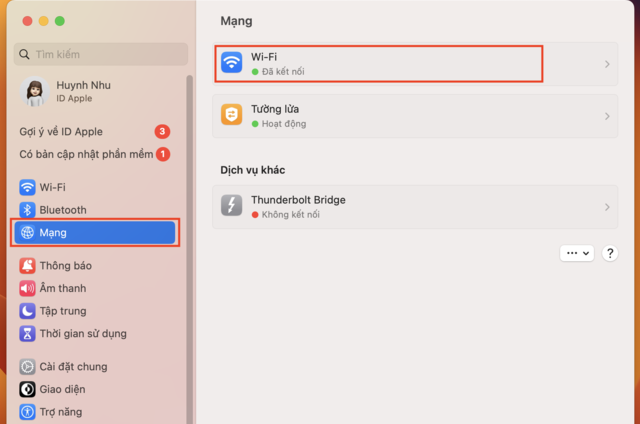Viewport: 640px width, 424px height.
Task: Open Thời gian sử dụng settings
Action: [x=82, y=334]
